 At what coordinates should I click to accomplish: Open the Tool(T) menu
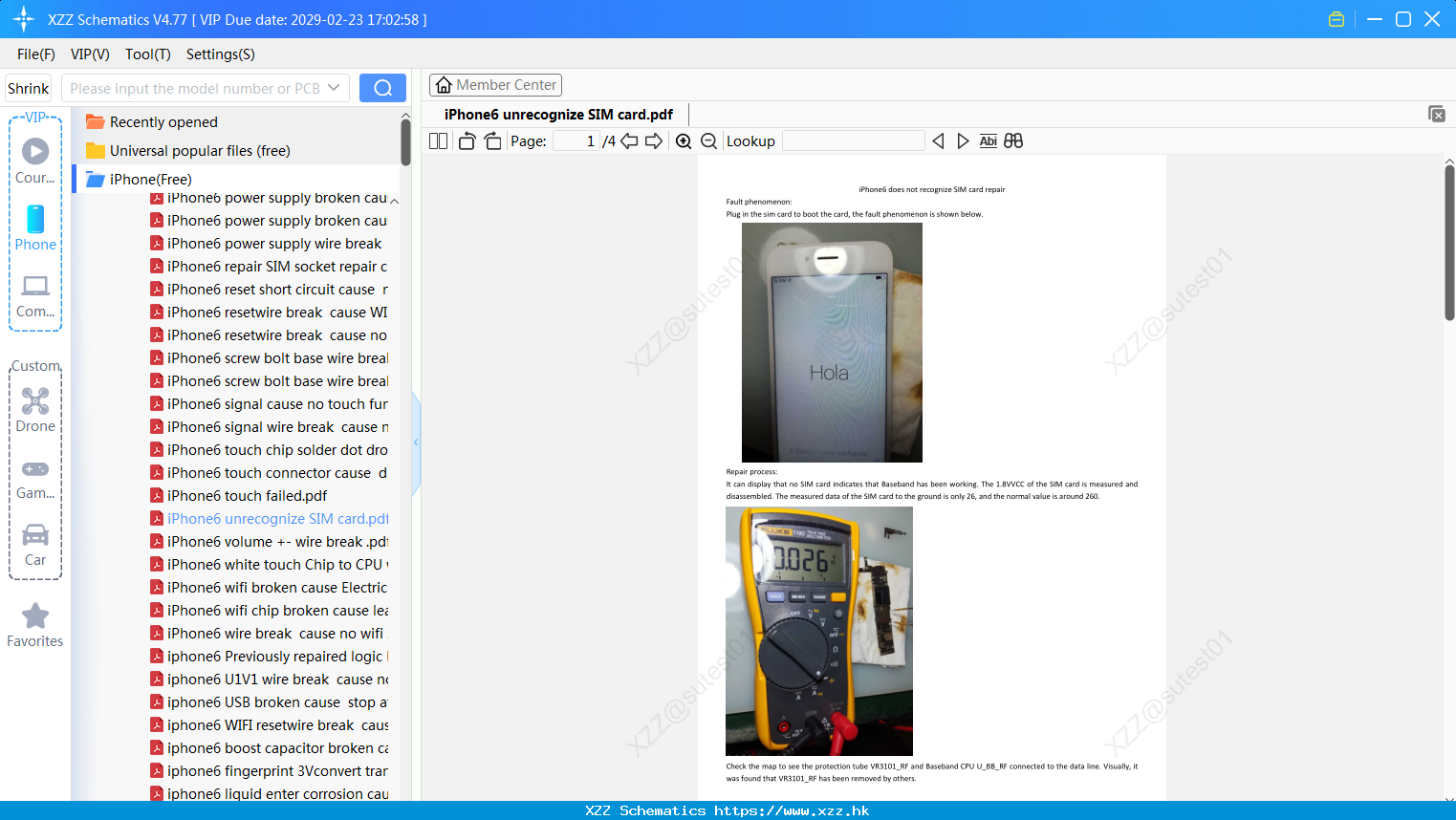148,54
